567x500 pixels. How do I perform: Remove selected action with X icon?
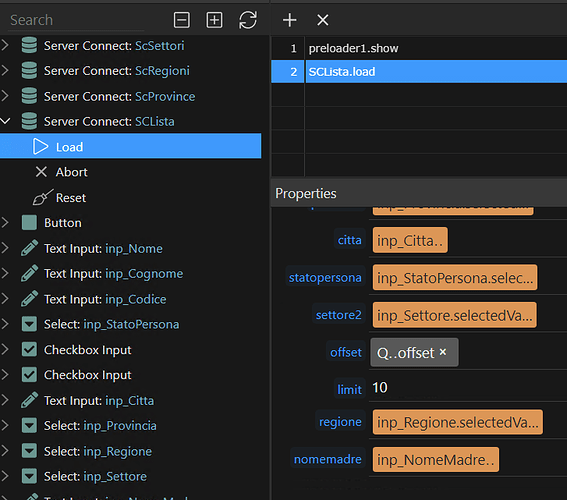point(323,20)
